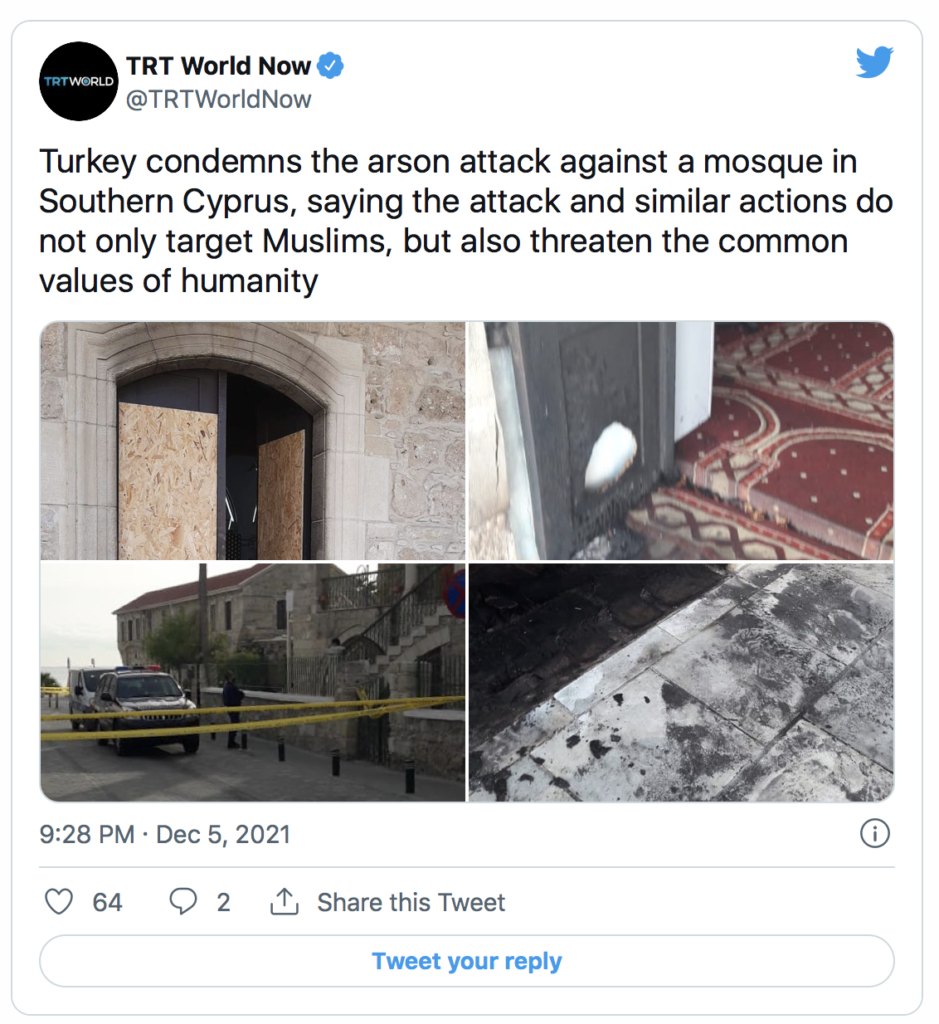Screen dimensions: 939x1024
Task: Click the tweet text about arson attack
Action: tap(466, 221)
